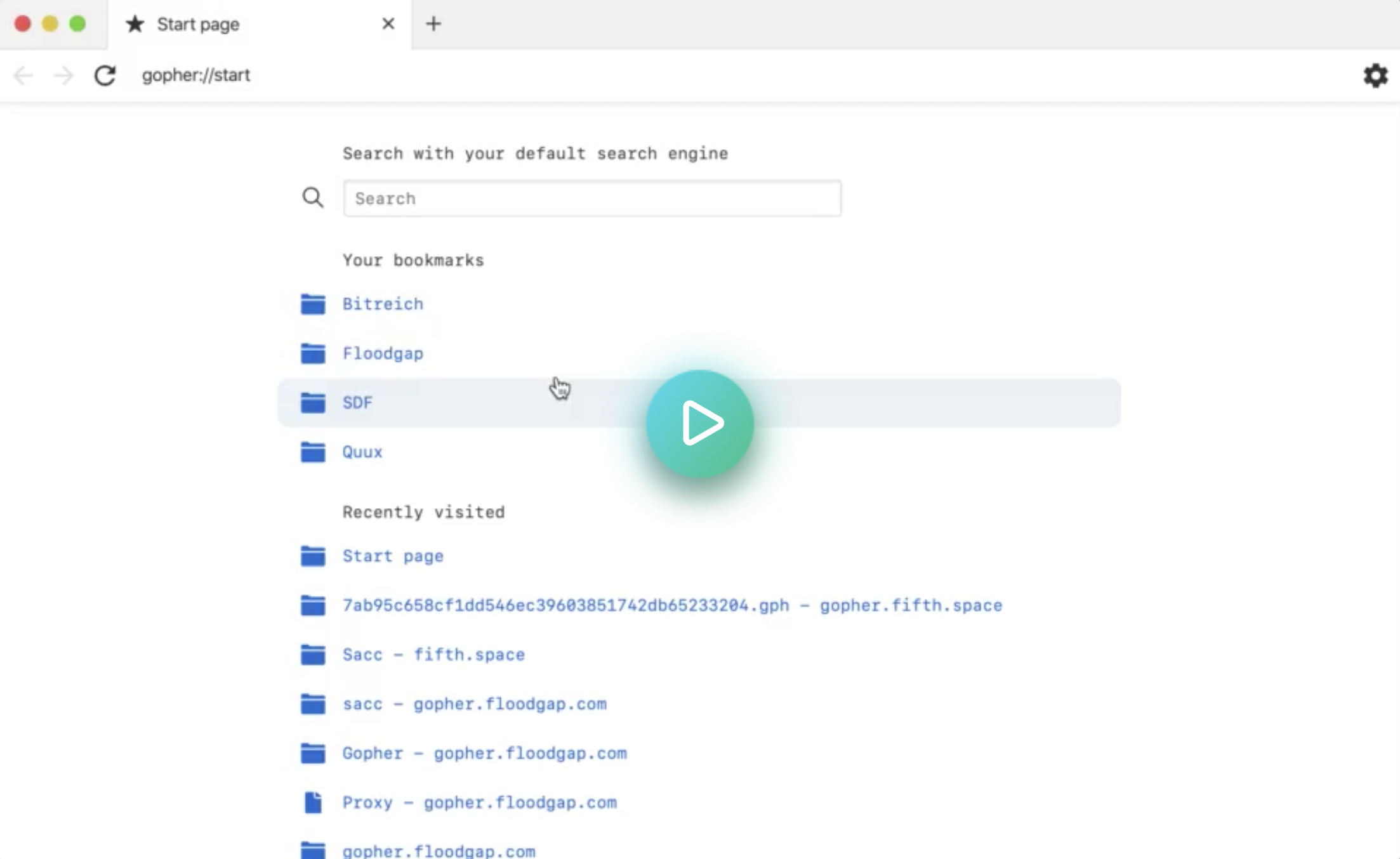Close the Start page tab
This screenshot has height=859, width=1400.
[x=388, y=24]
